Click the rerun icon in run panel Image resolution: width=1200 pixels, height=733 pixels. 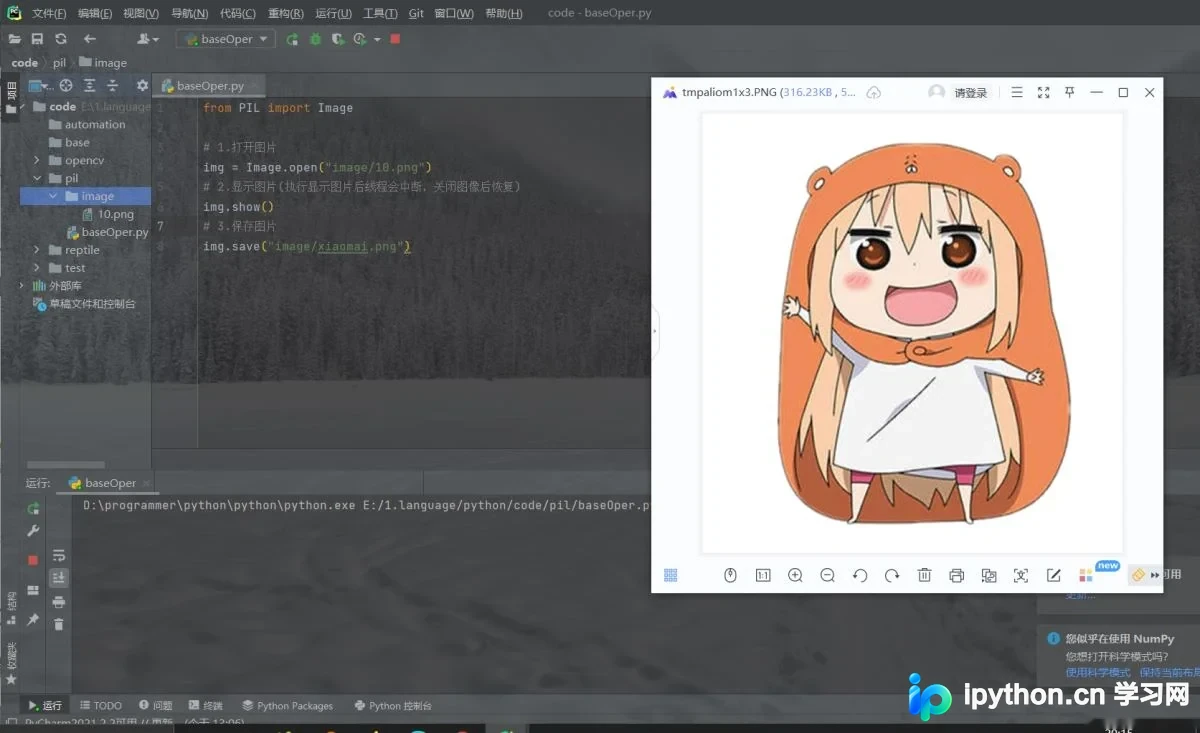(x=33, y=509)
